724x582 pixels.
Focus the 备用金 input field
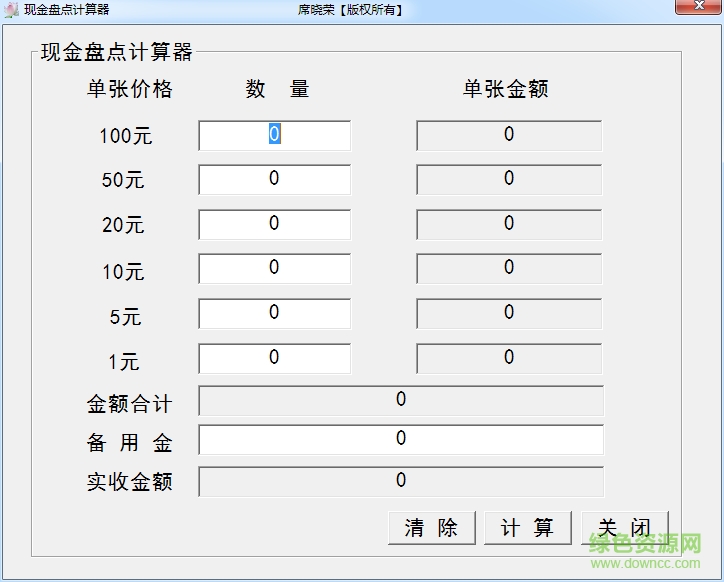point(401,440)
